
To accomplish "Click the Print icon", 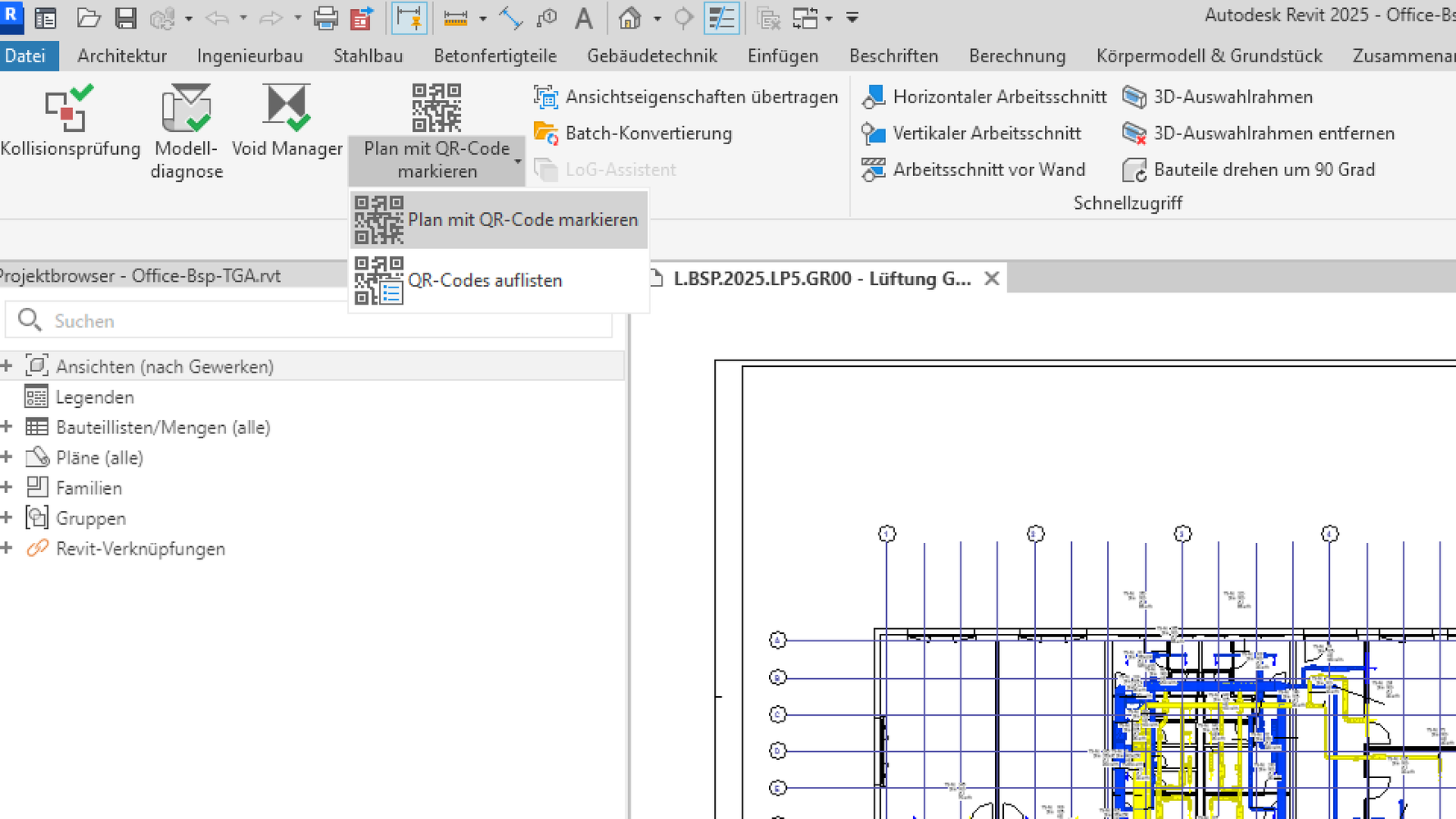I will [x=326, y=18].
